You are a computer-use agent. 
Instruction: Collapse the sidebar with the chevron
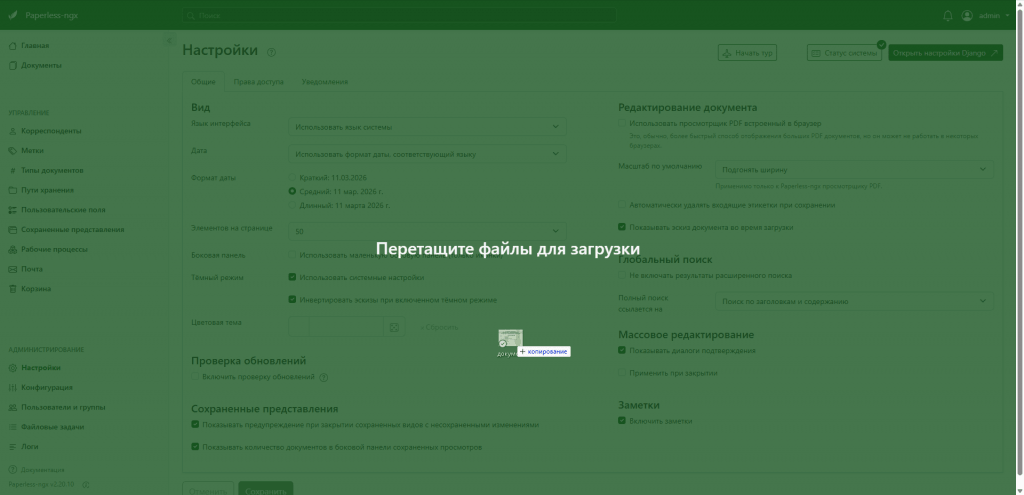pos(169,40)
